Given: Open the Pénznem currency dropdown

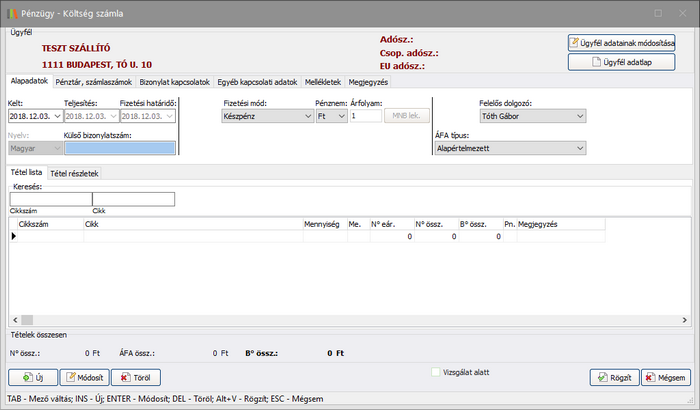Looking at the screenshot, I should click(337, 116).
